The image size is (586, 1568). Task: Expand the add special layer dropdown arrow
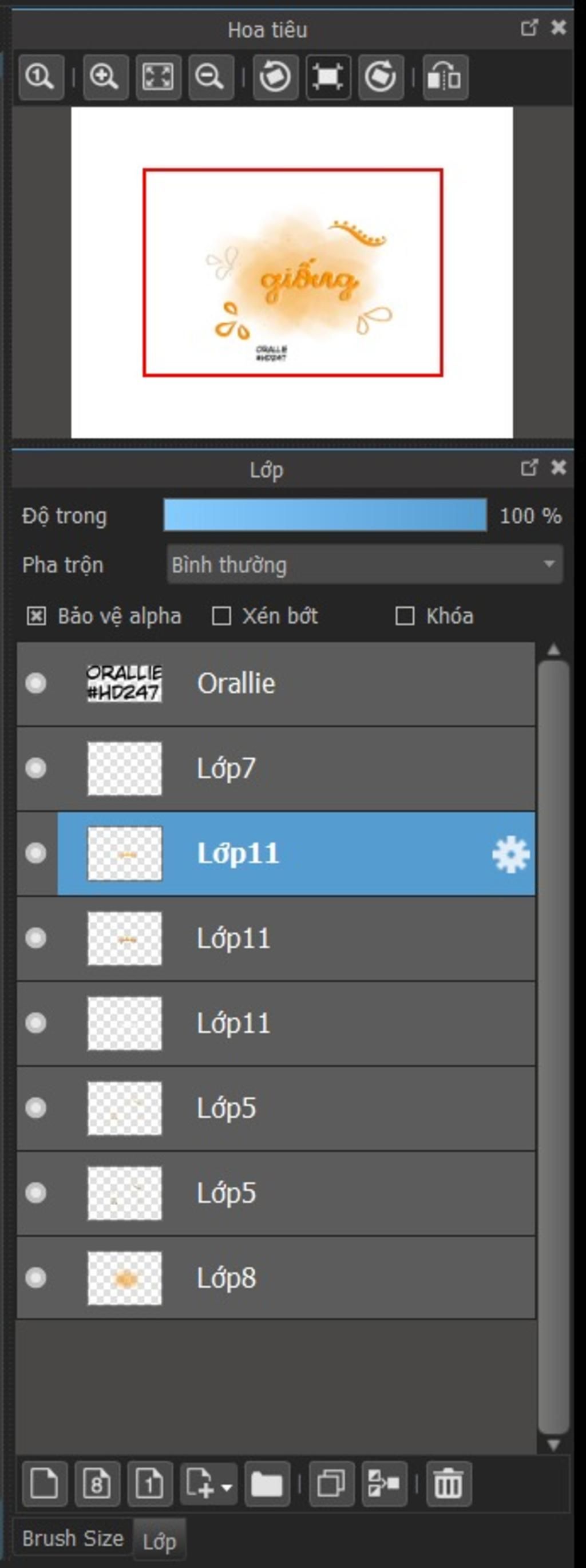[227, 1487]
